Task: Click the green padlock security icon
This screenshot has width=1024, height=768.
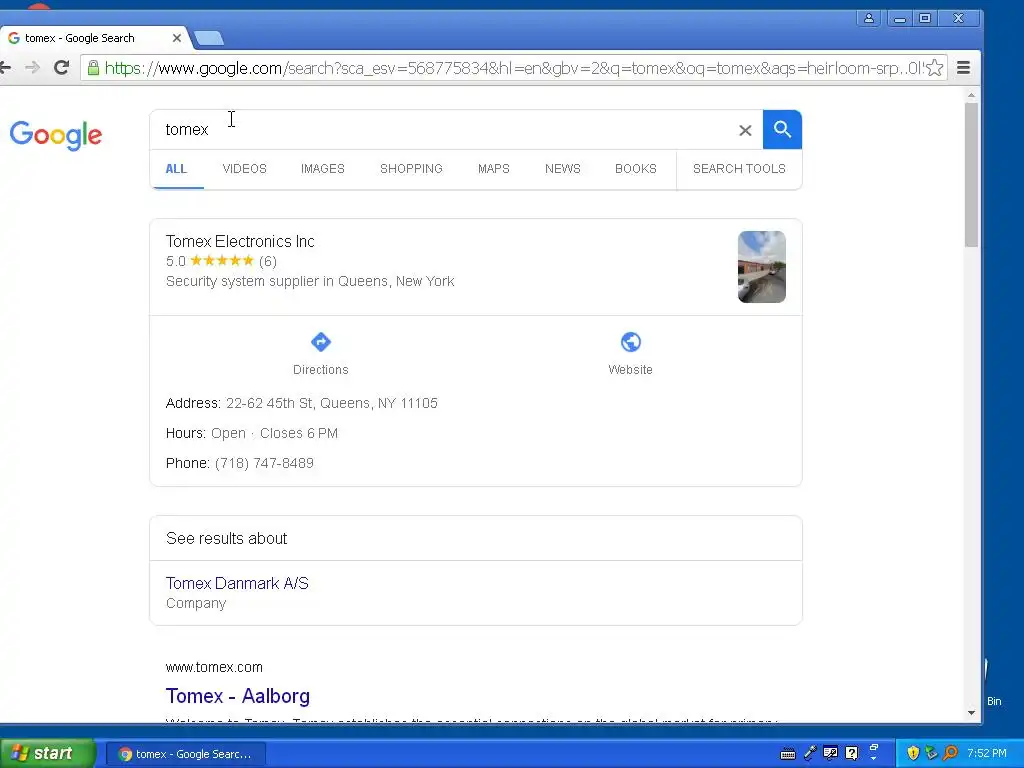Action: pos(93,68)
